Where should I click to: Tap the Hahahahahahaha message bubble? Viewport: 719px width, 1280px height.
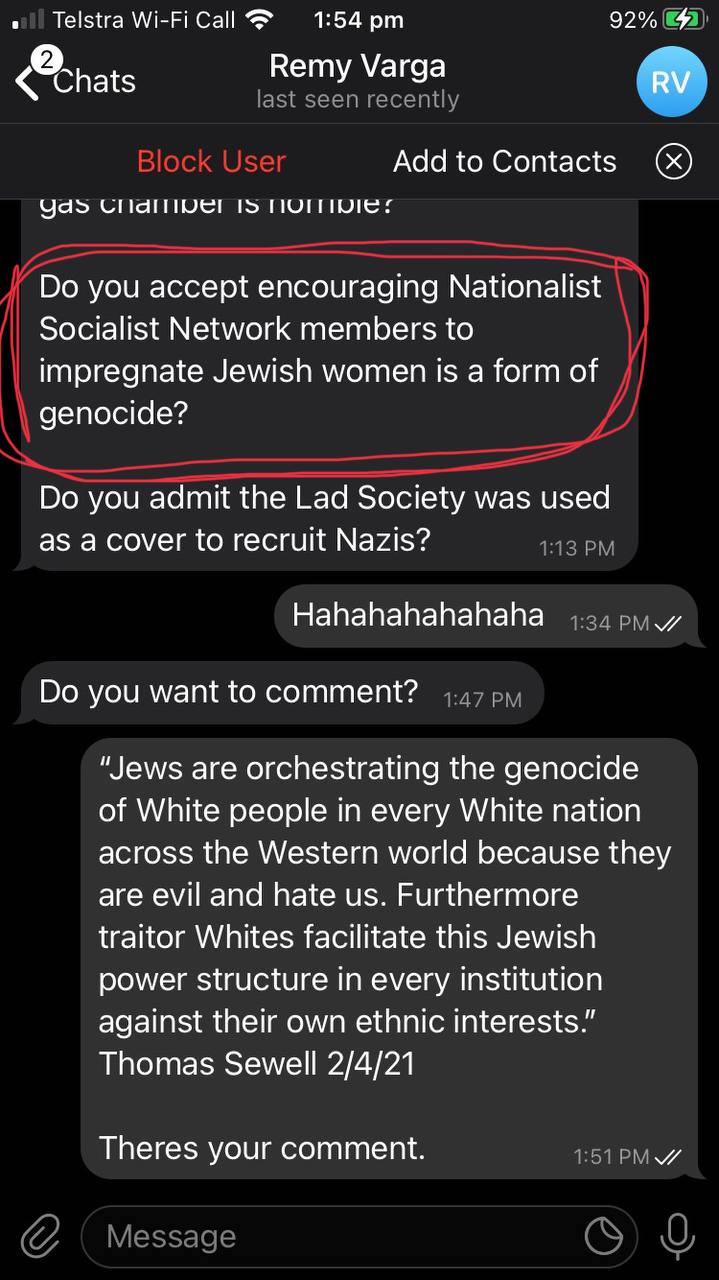[x=485, y=616]
